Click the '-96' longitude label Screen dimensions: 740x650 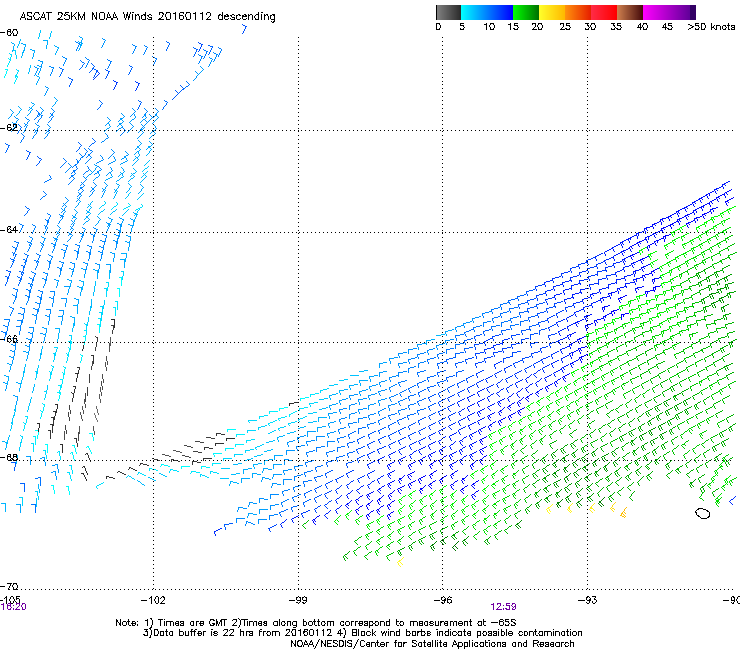click(x=443, y=600)
